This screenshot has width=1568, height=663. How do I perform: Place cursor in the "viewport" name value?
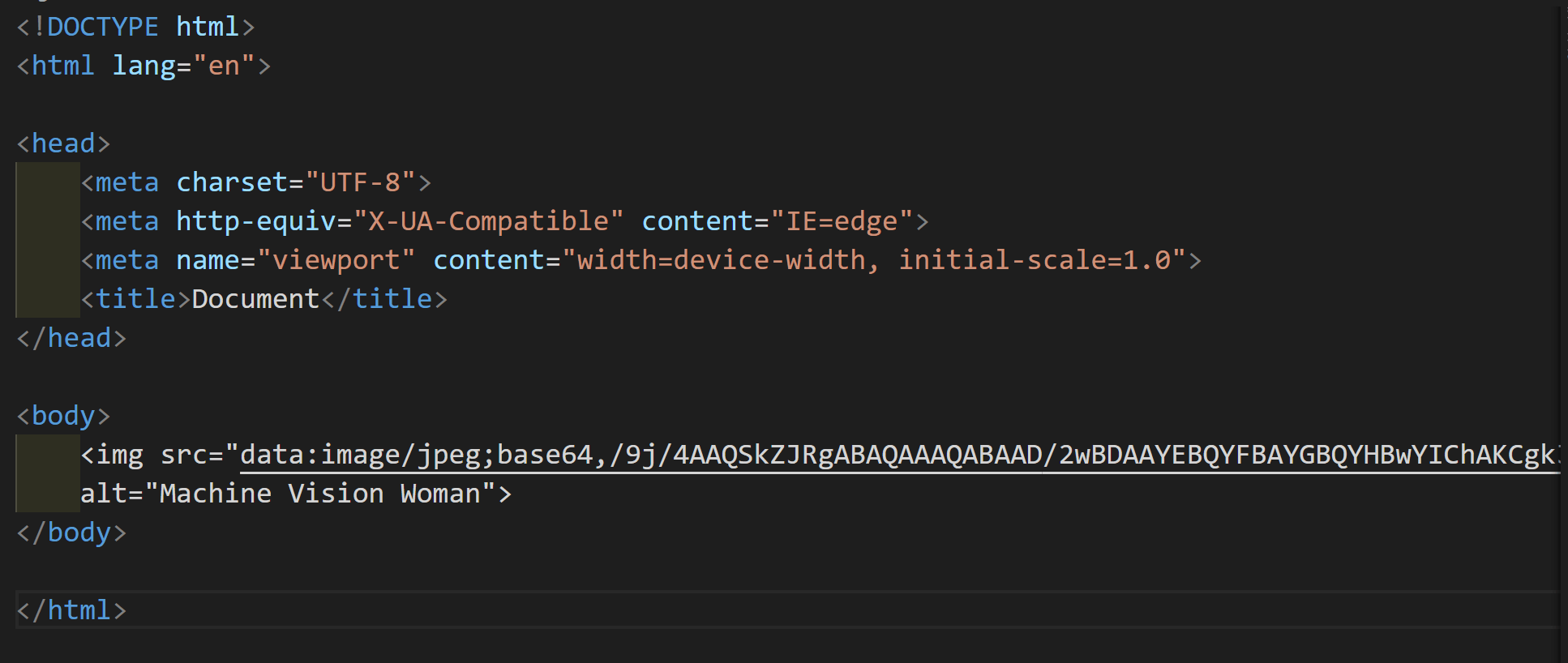(336, 260)
